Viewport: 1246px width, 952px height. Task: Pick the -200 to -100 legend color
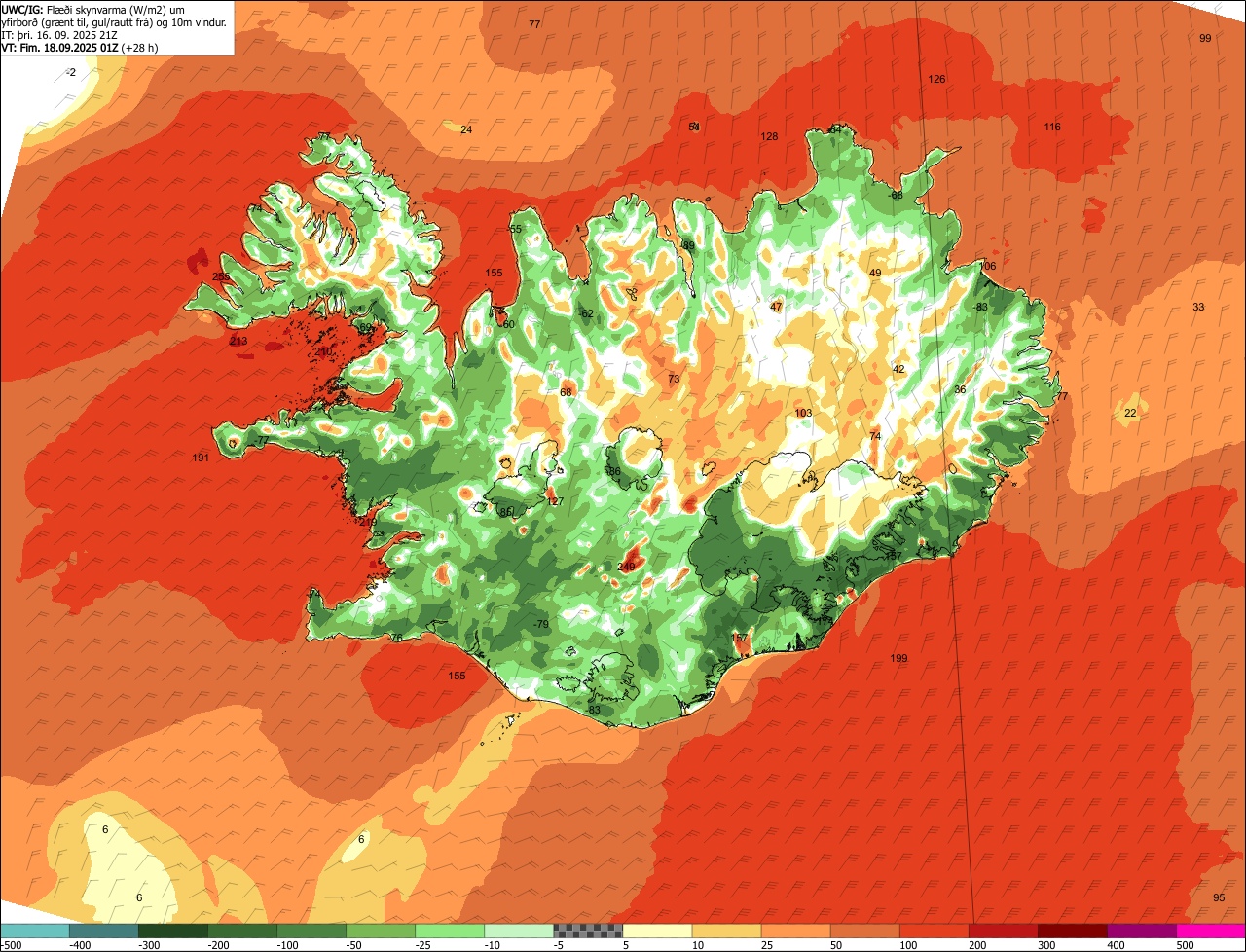coord(242,931)
